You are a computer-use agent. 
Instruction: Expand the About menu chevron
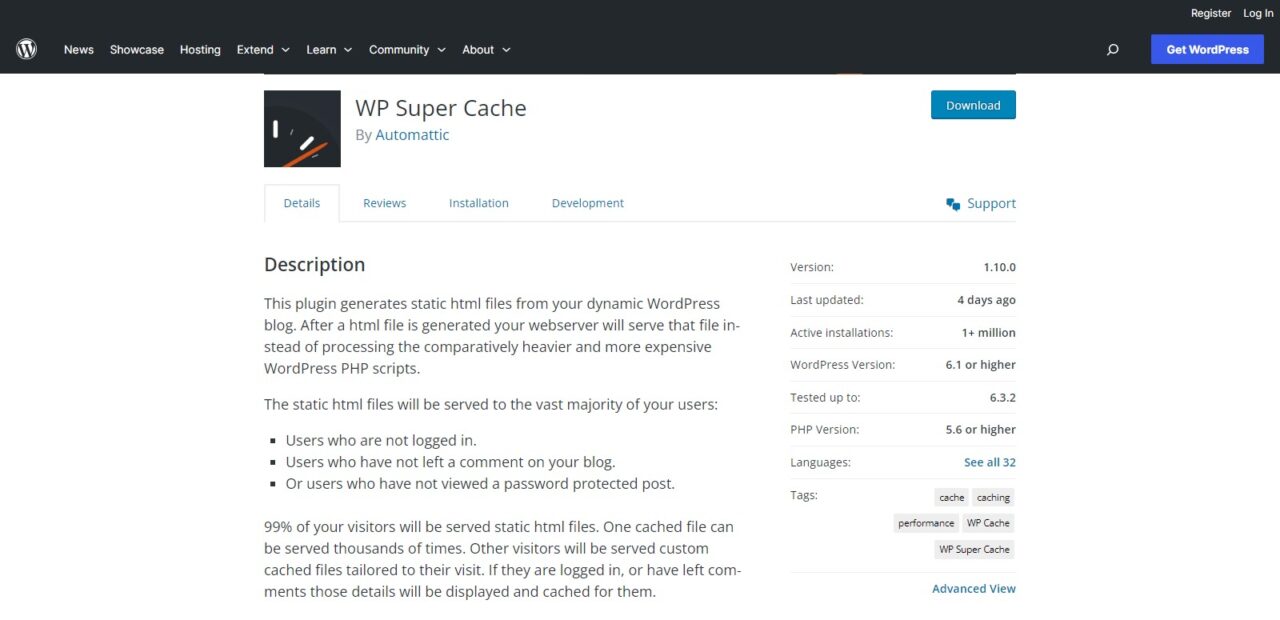[506, 50]
